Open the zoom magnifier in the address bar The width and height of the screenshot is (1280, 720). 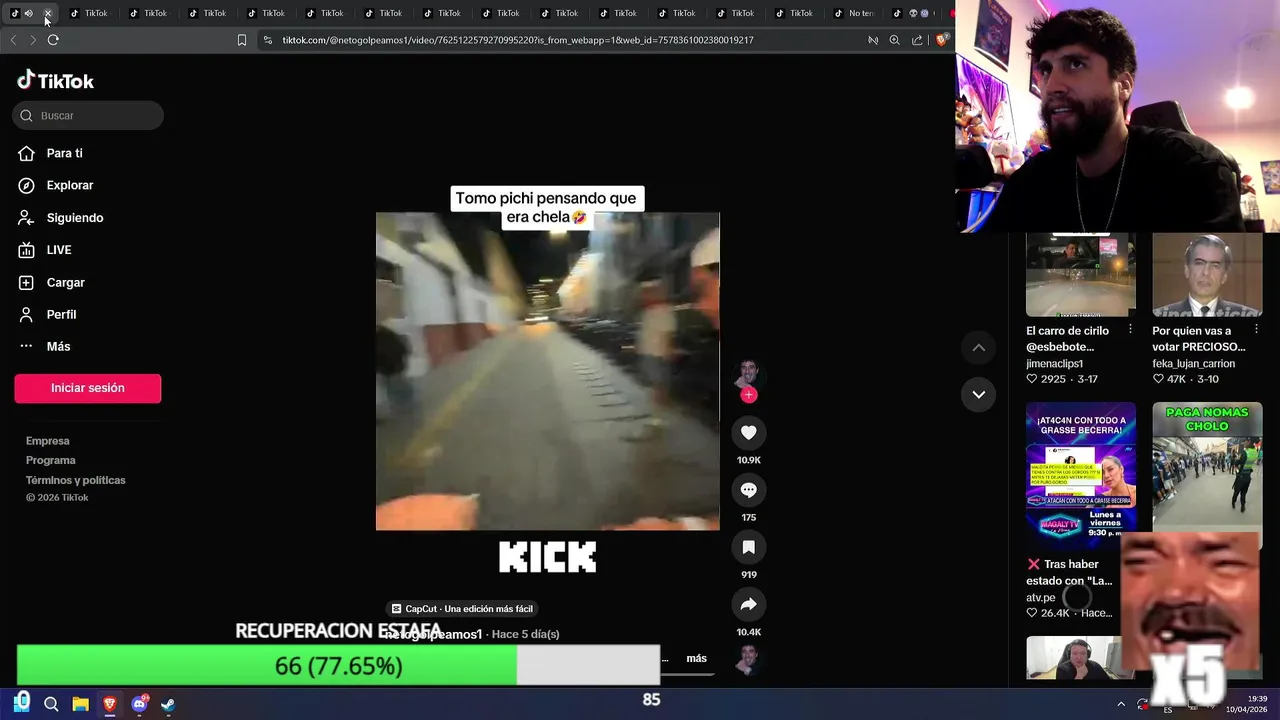click(894, 40)
